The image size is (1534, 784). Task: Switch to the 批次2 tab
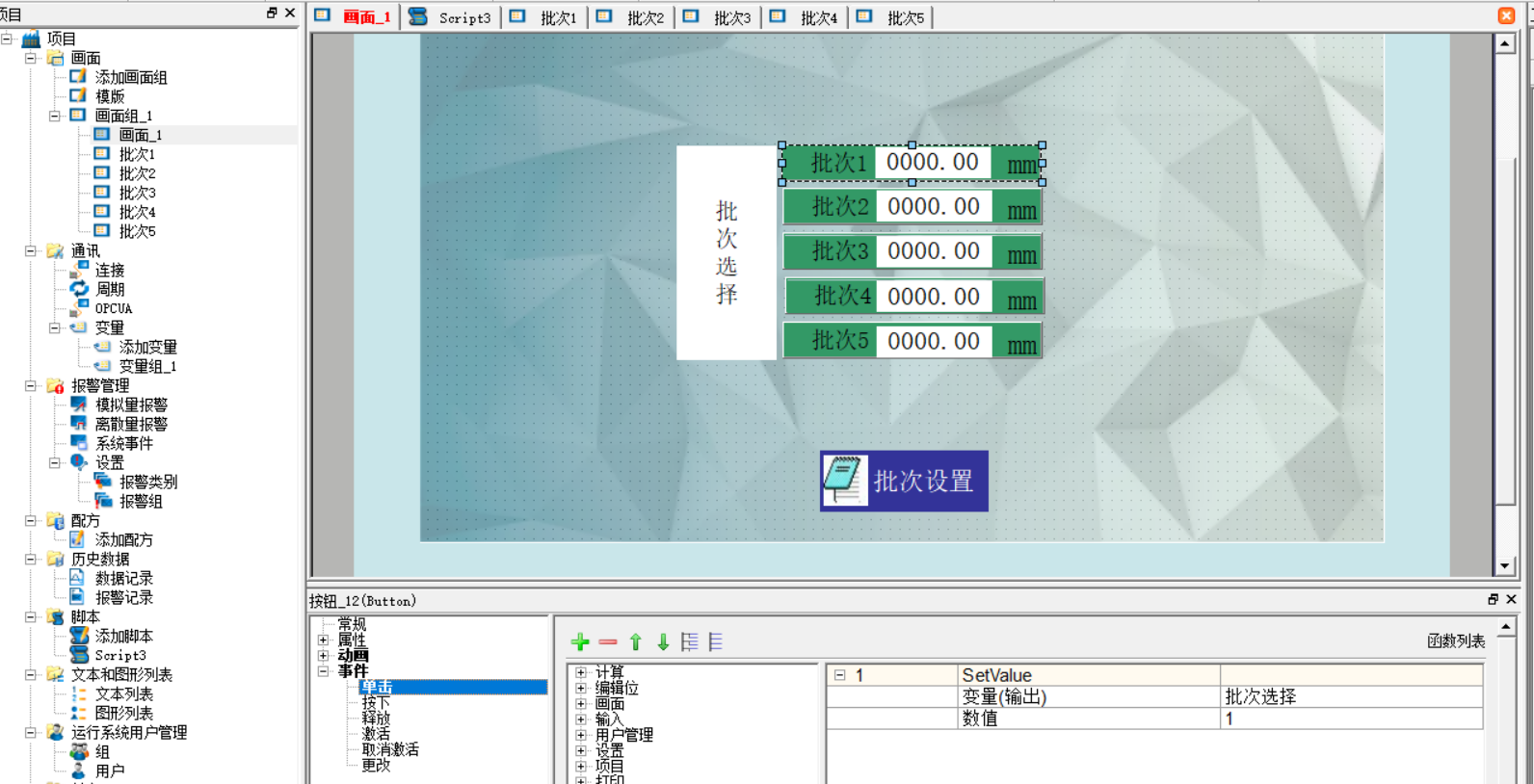click(631, 17)
